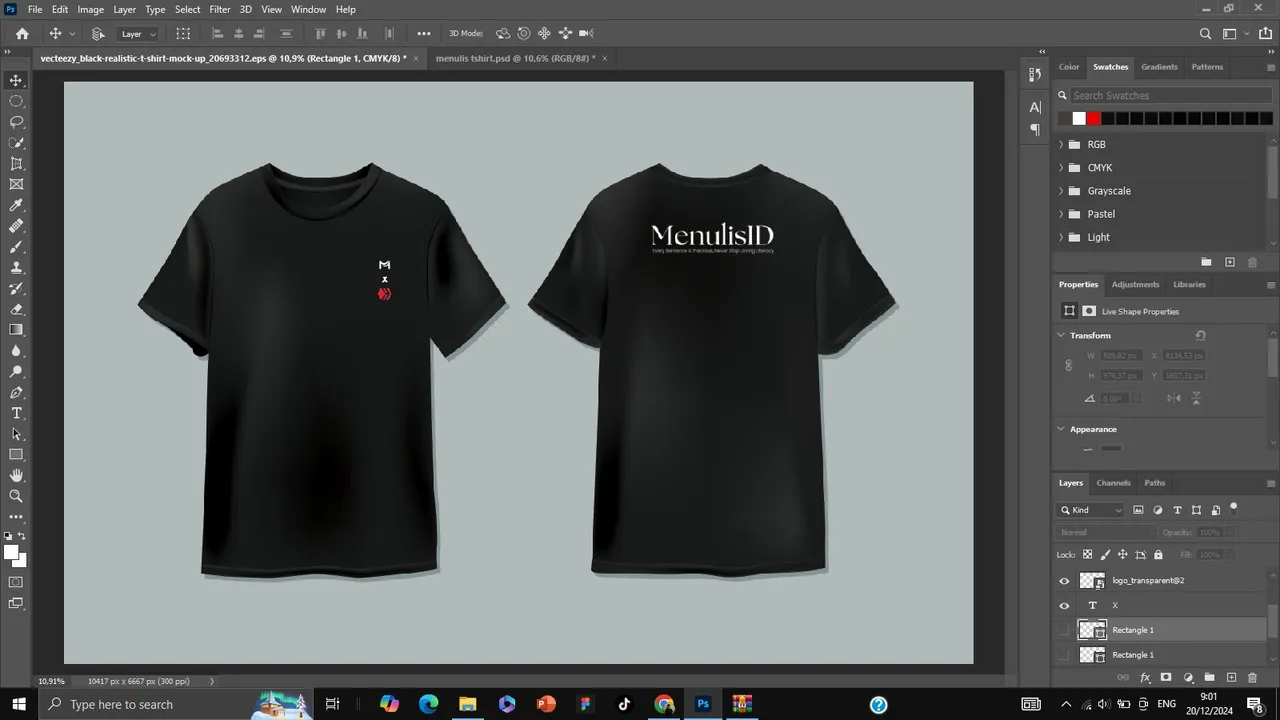
Task: Create new fill or adjustment layer
Action: coord(1188,678)
